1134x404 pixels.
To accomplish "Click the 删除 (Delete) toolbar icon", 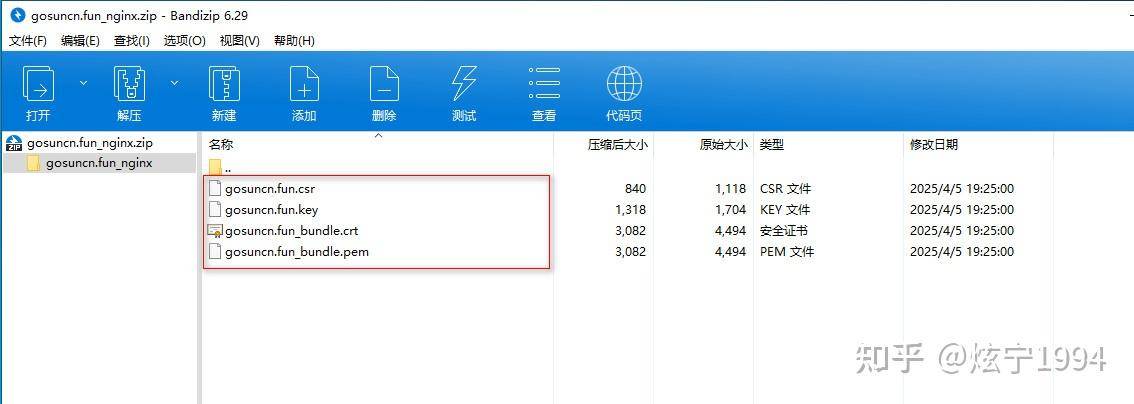I will [384, 83].
